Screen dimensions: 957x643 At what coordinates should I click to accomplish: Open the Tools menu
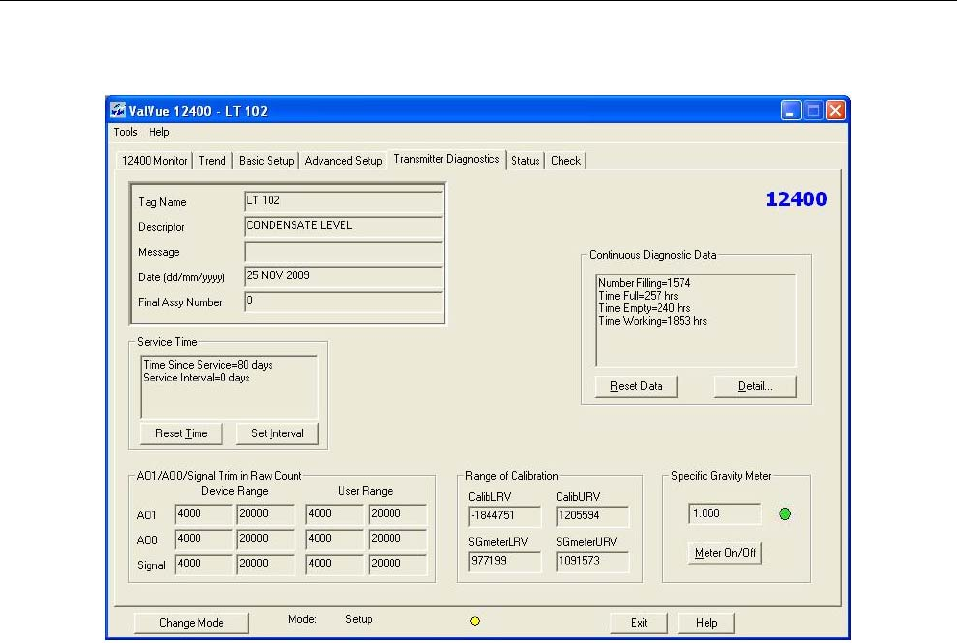coord(125,132)
